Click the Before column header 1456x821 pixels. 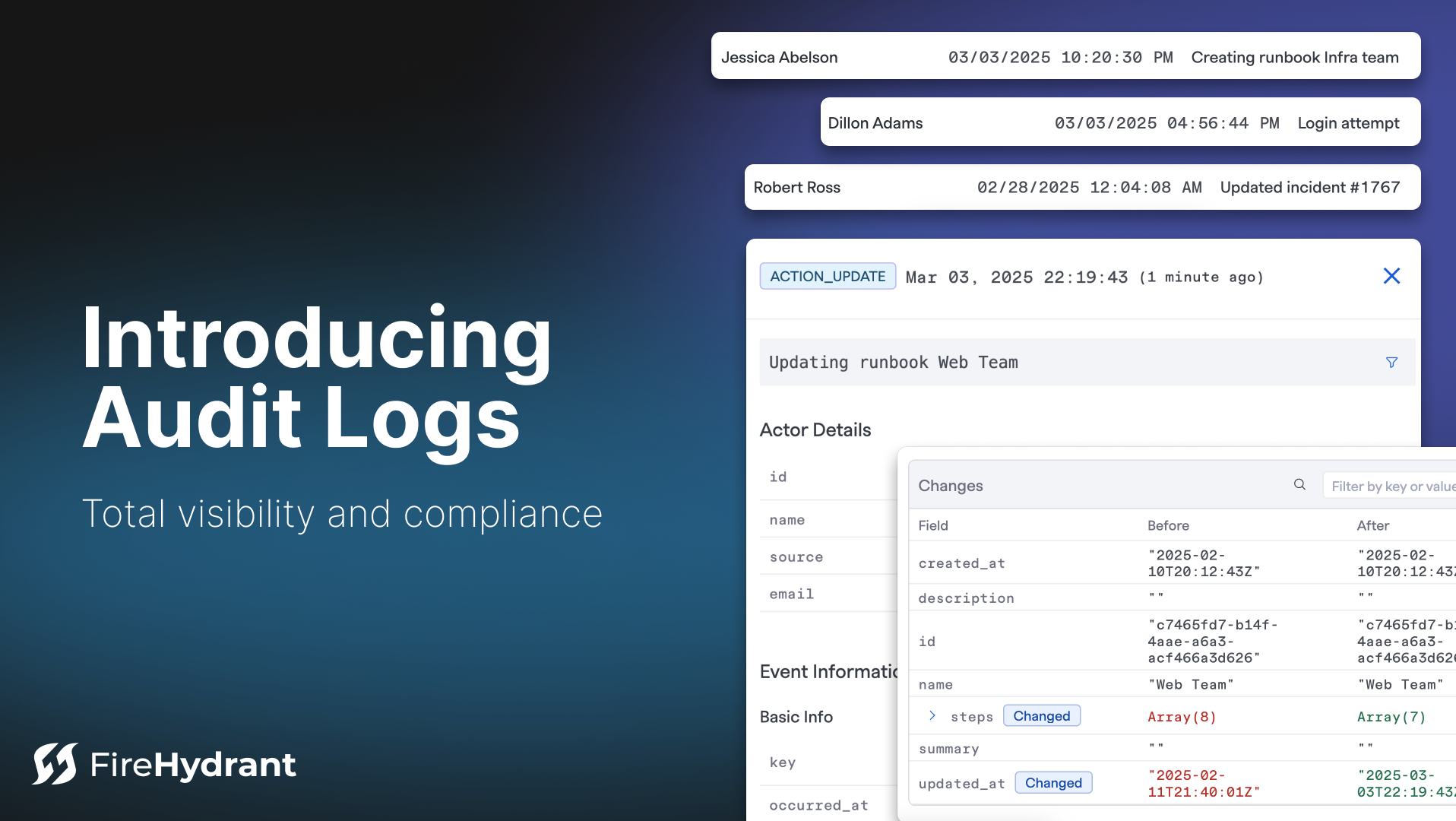point(1168,525)
